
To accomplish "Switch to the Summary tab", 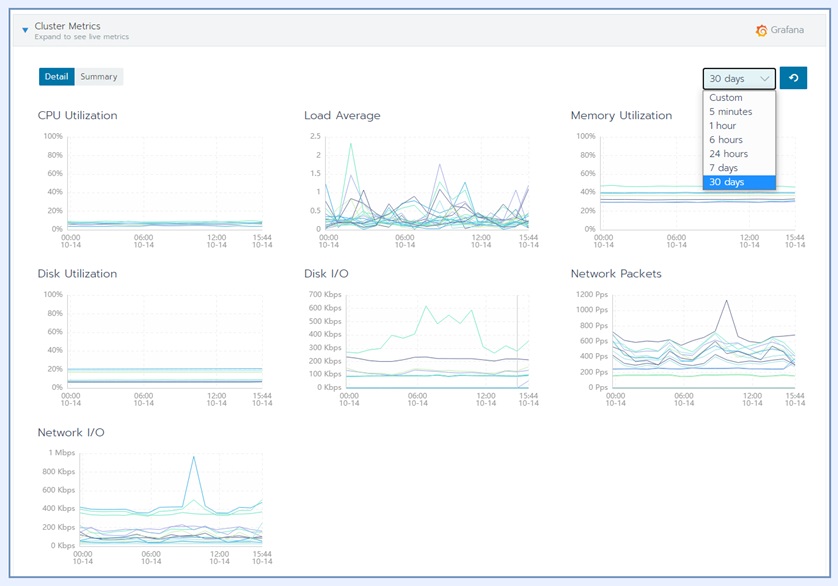I will click(x=99, y=76).
